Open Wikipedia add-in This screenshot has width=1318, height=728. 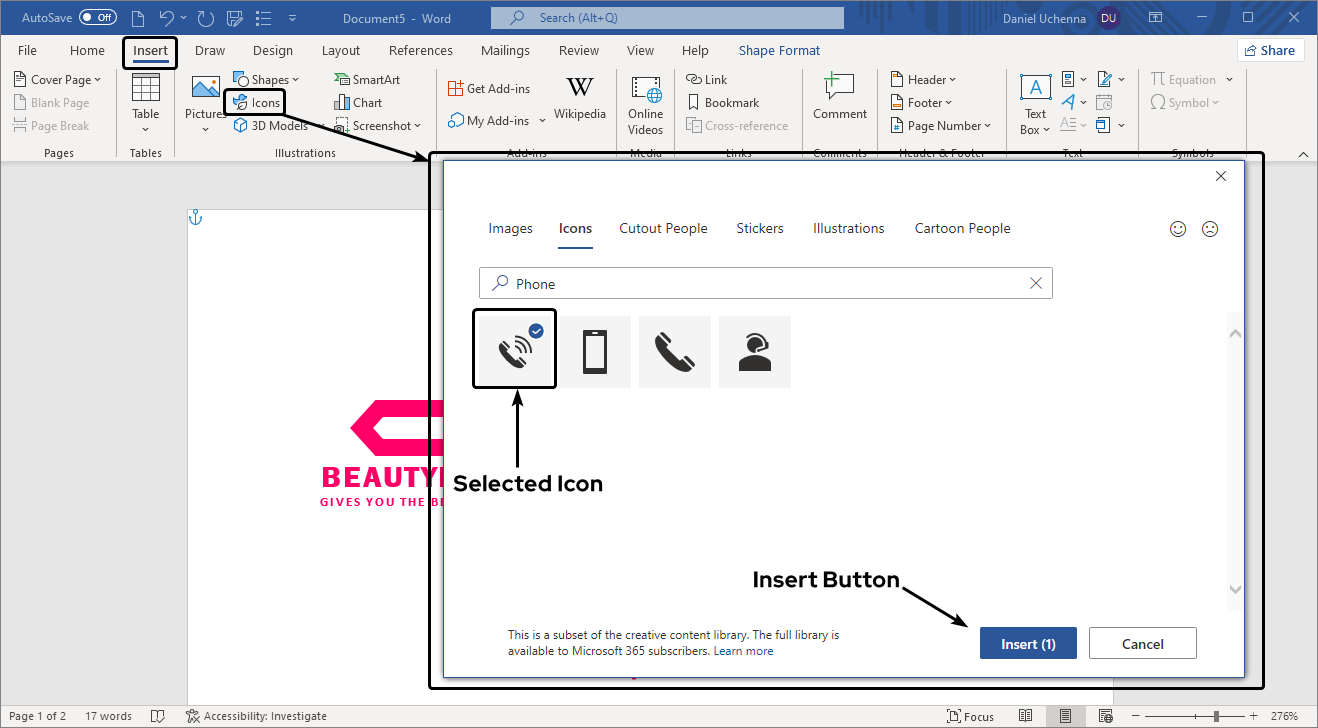[x=580, y=98]
